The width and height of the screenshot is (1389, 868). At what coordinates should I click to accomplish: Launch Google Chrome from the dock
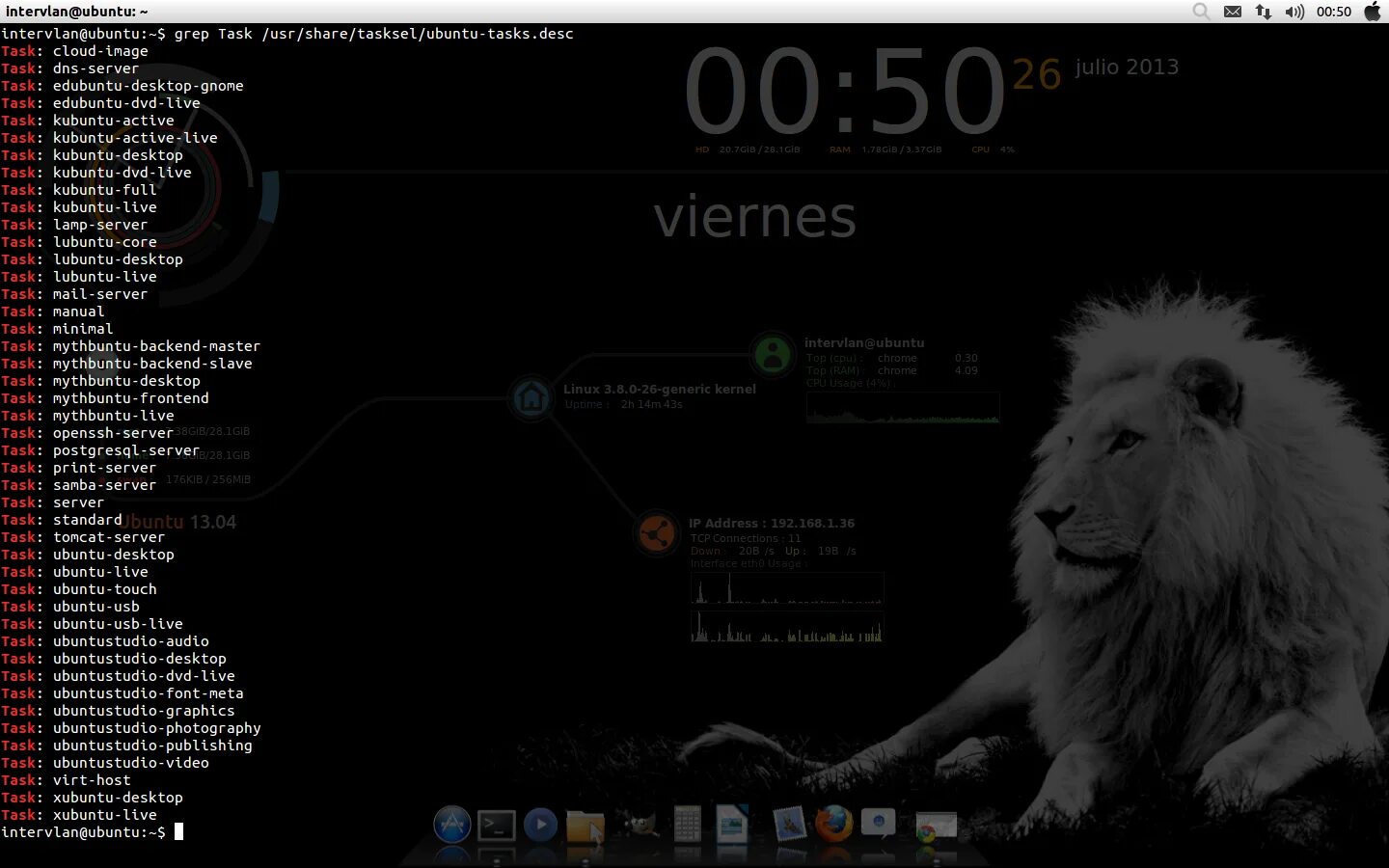point(936,827)
